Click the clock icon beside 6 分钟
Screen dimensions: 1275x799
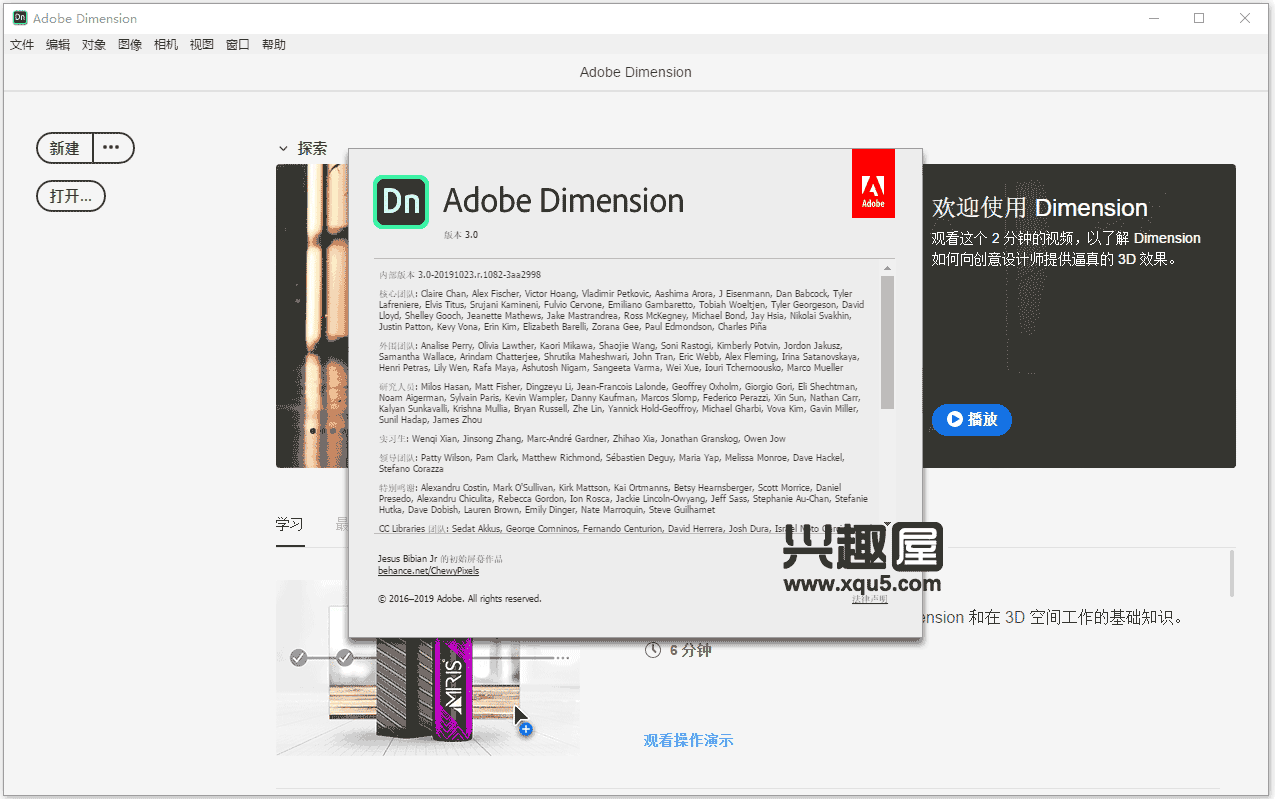pos(653,650)
